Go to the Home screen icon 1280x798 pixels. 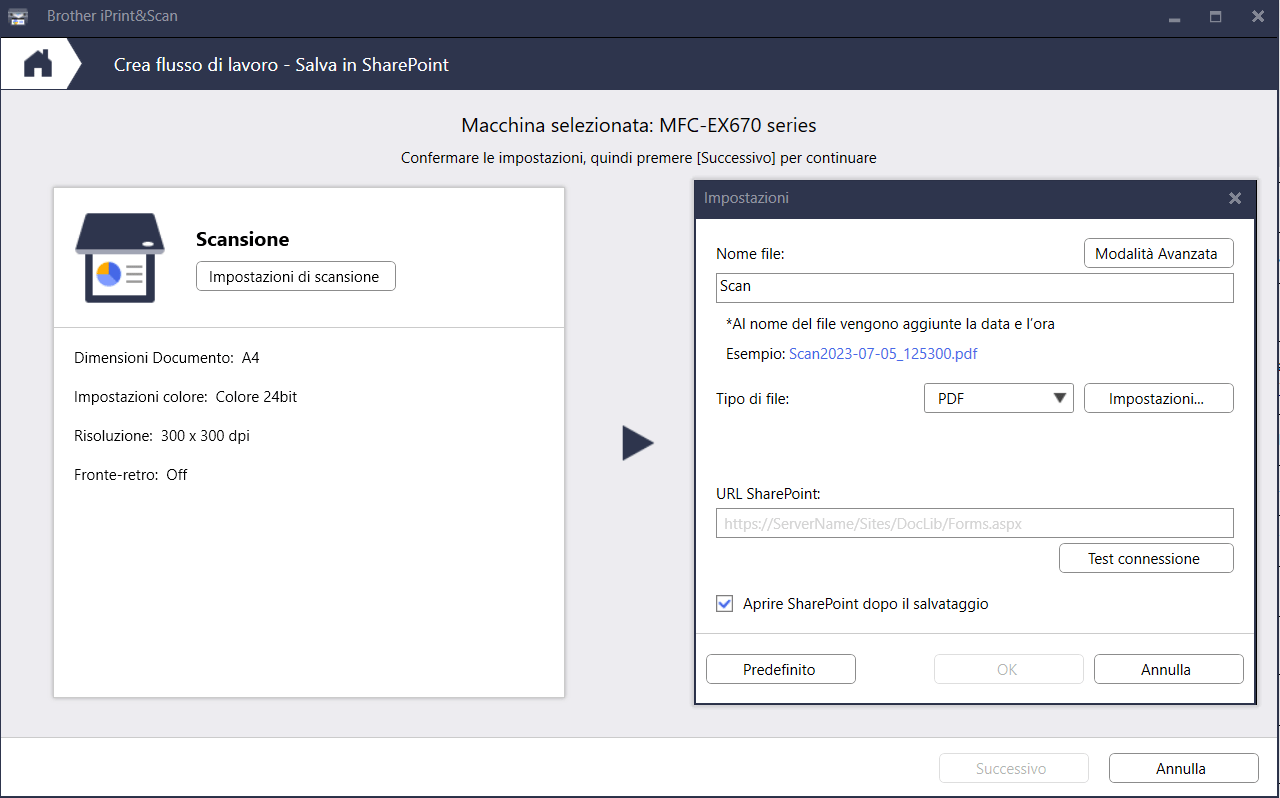[38, 64]
